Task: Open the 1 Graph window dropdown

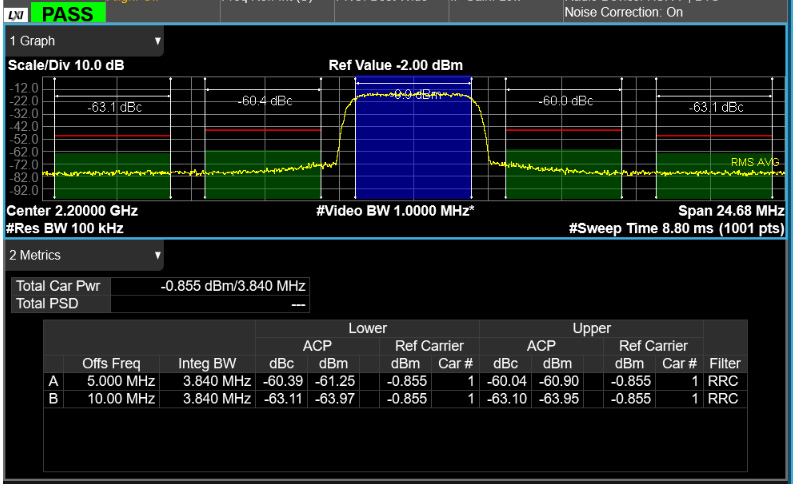Action: 84,41
